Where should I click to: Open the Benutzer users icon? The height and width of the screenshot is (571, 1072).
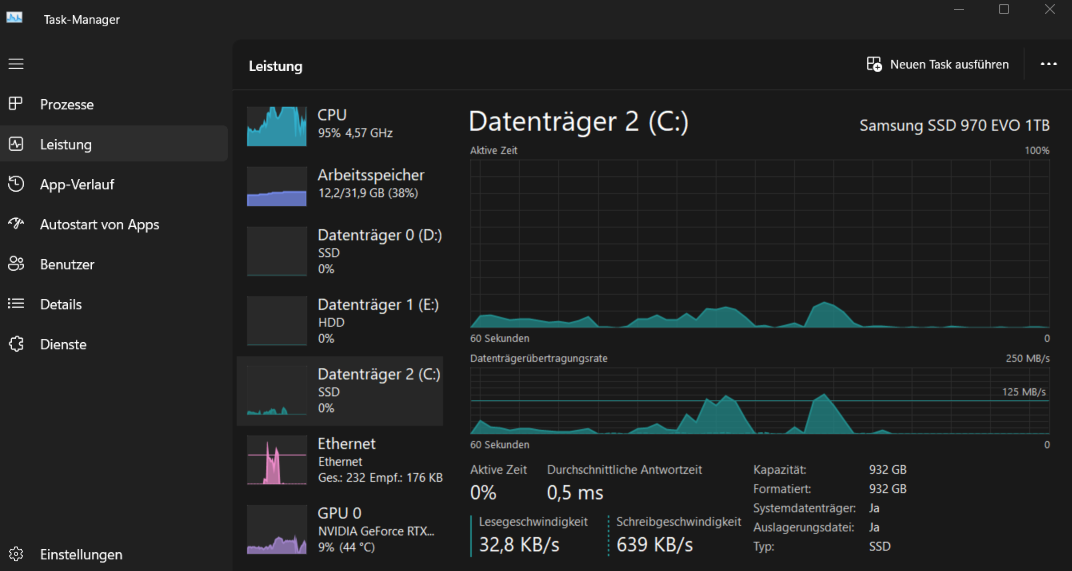pyautogui.click(x=16, y=264)
